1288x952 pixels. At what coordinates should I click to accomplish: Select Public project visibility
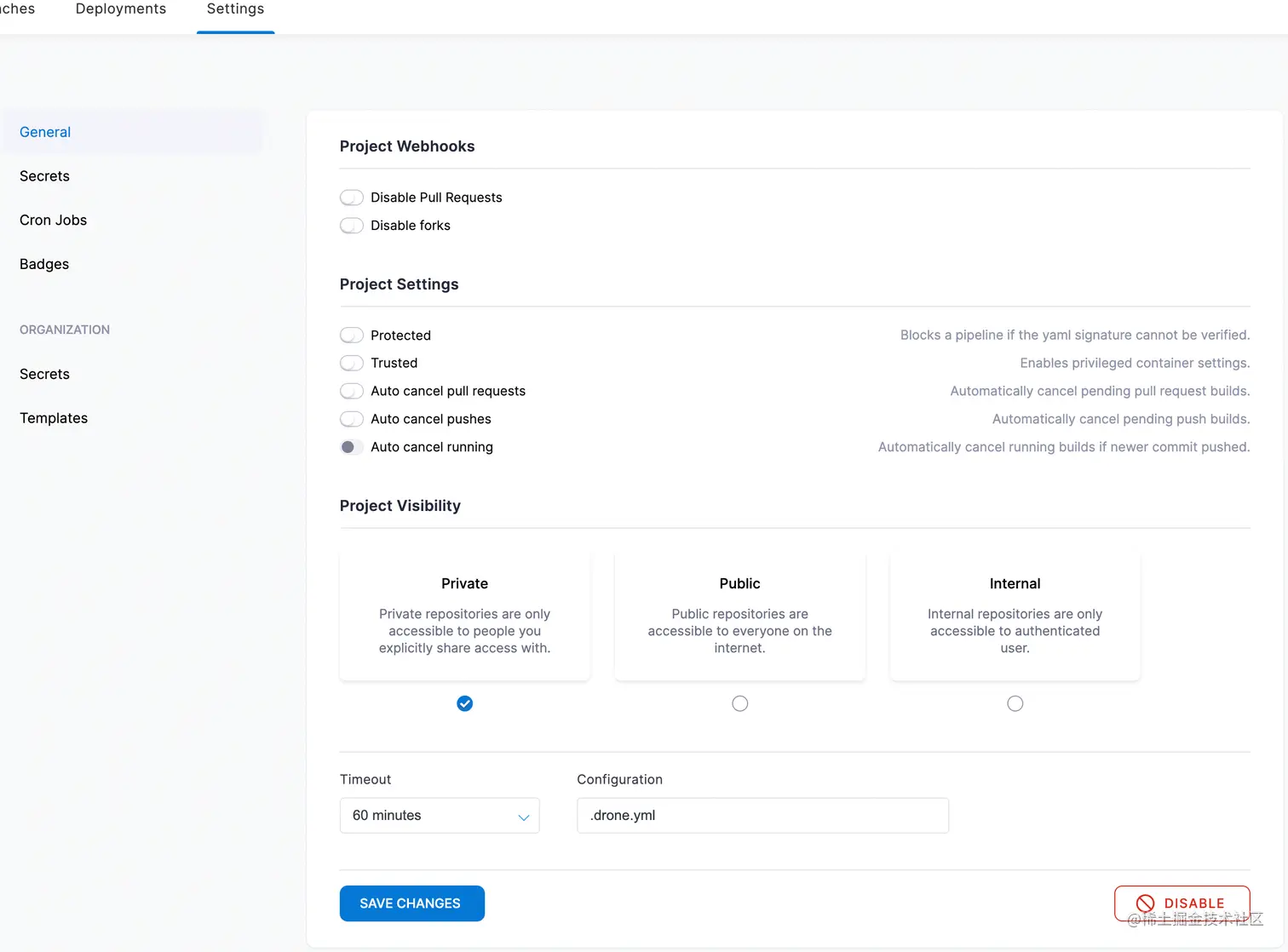tap(739, 703)
